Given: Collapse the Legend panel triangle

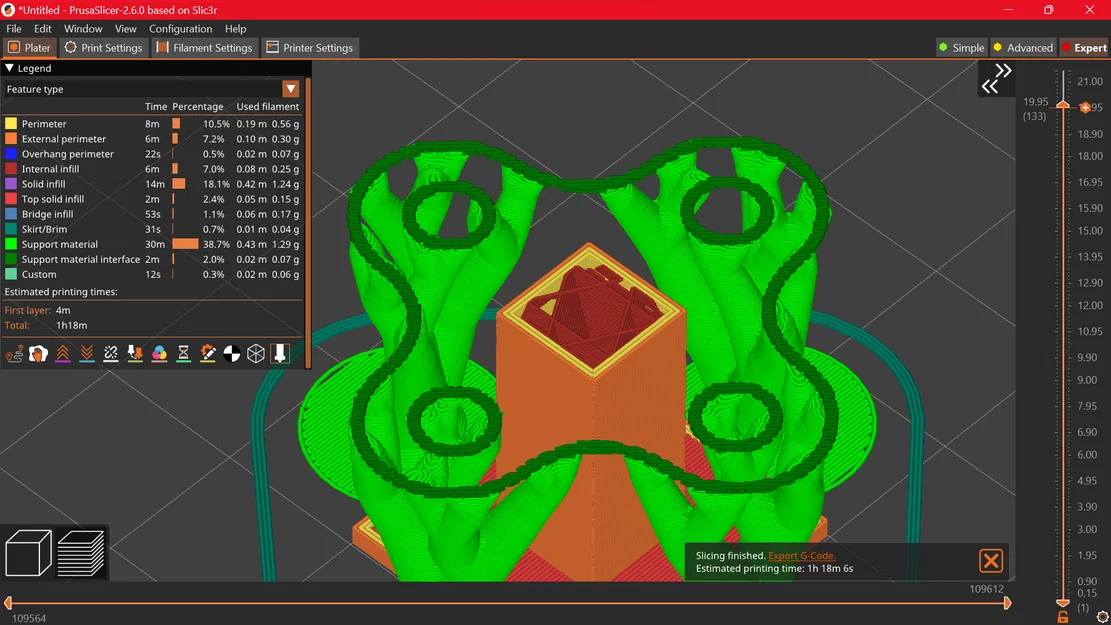Looking at the screenshot, I should (9, 68).
